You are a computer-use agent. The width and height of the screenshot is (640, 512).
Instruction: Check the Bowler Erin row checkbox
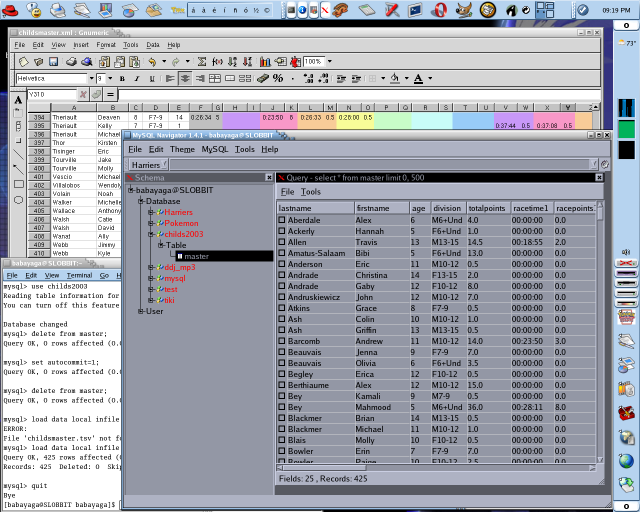point(282,451)
